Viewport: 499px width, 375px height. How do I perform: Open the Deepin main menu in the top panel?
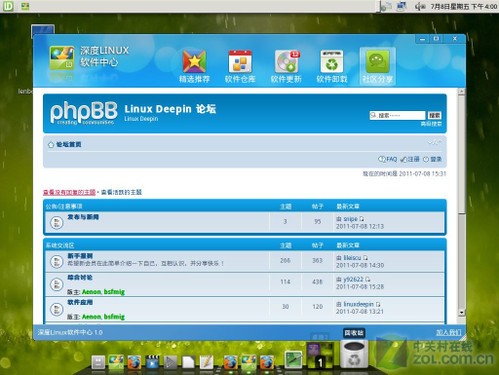tap(7, 6)
